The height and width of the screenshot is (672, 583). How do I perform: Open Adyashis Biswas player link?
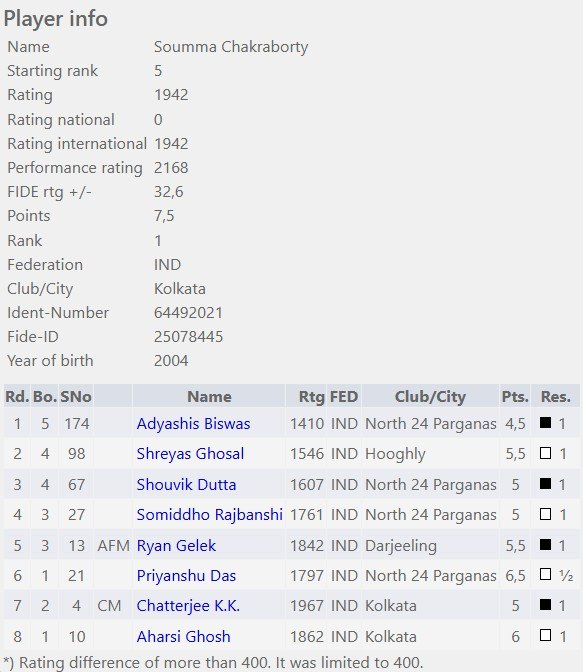[193, 423]
